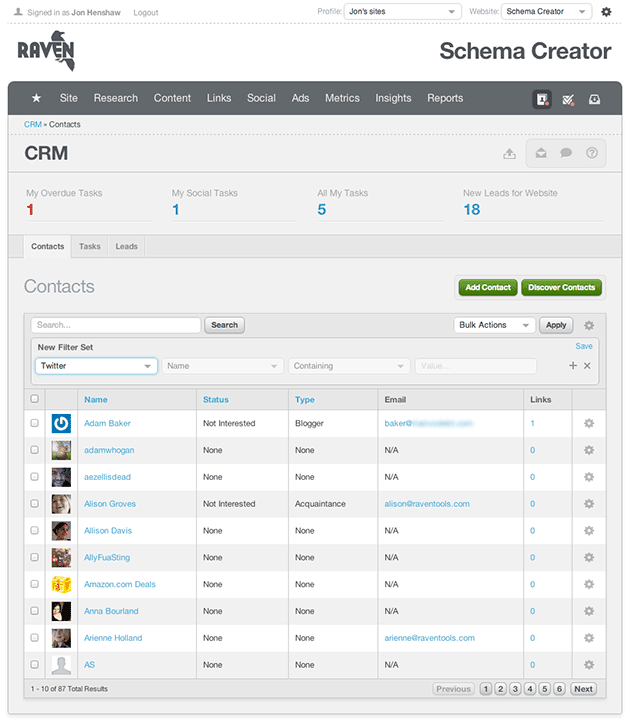Click the speech bubble feedback icon
The width and height of the screenshot is (630, 720).
pos(566,153)
